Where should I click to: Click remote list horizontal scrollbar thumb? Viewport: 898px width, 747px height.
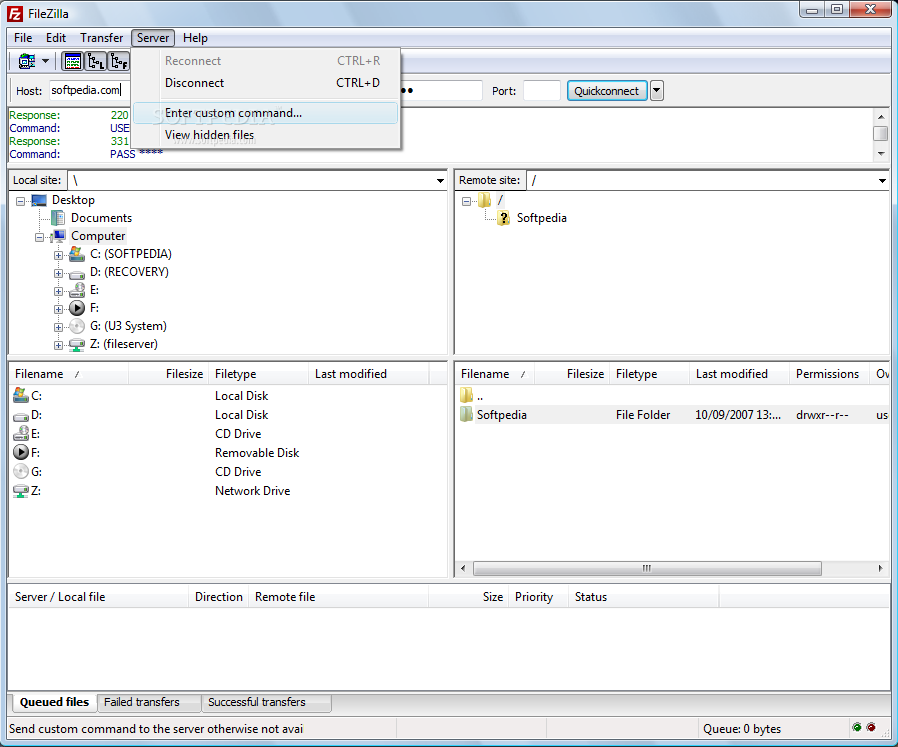(647, 568)
